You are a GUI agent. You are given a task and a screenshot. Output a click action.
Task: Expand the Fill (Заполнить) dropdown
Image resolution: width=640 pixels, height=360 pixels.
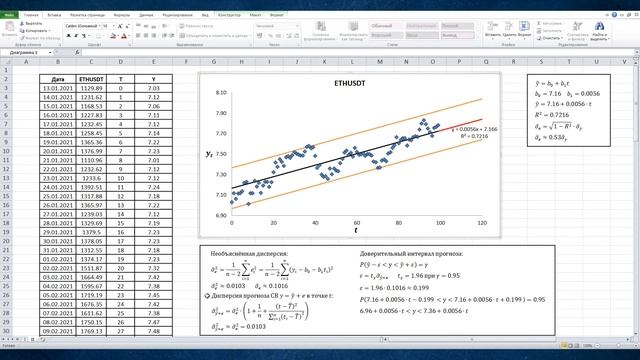[564, 31]
